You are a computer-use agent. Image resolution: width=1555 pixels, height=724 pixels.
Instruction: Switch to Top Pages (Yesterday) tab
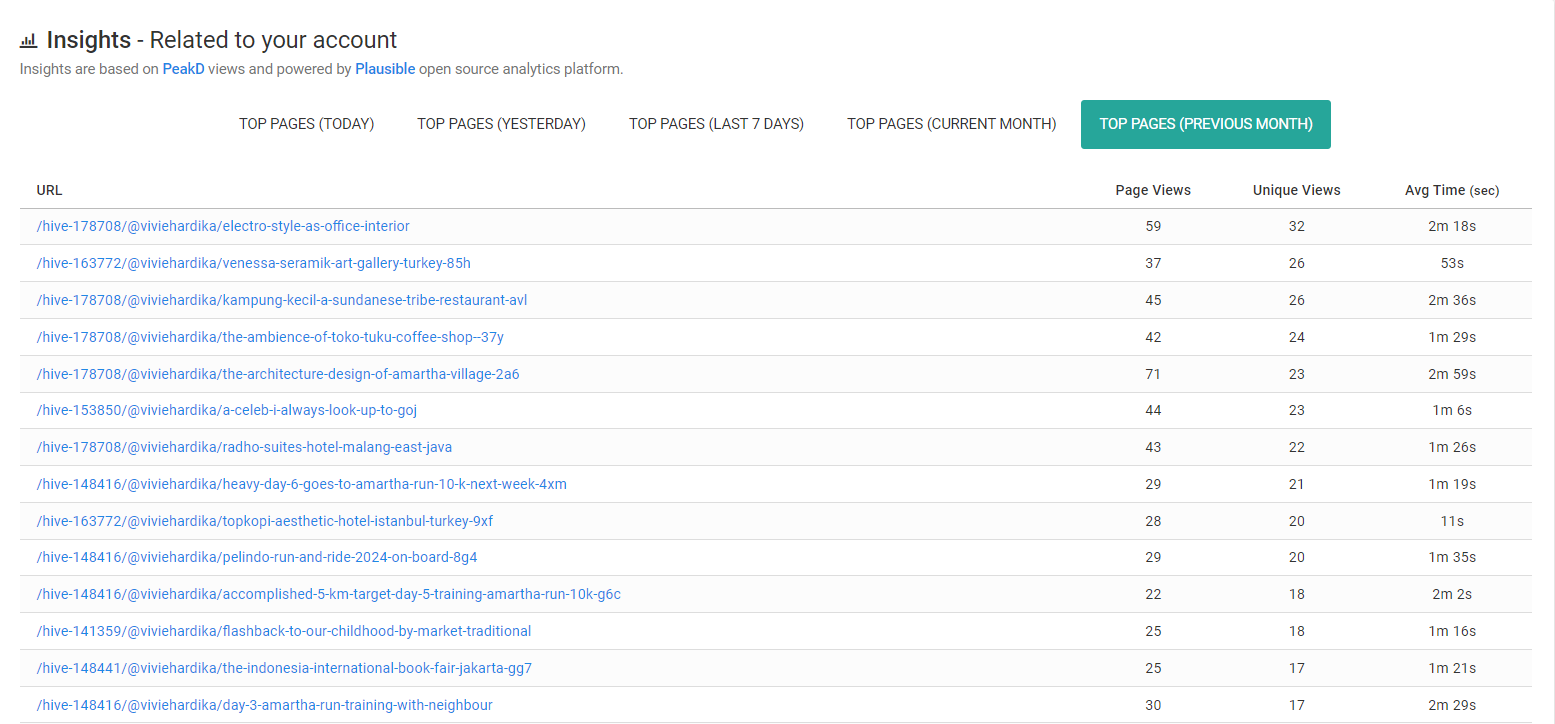coord(501,124)
